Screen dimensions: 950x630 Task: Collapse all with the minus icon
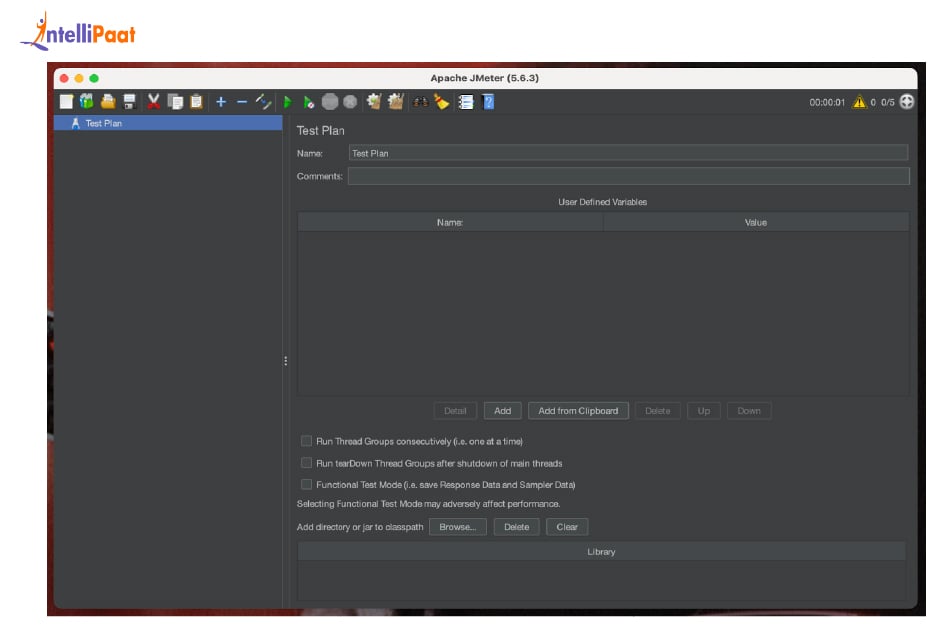pos(242,102)
